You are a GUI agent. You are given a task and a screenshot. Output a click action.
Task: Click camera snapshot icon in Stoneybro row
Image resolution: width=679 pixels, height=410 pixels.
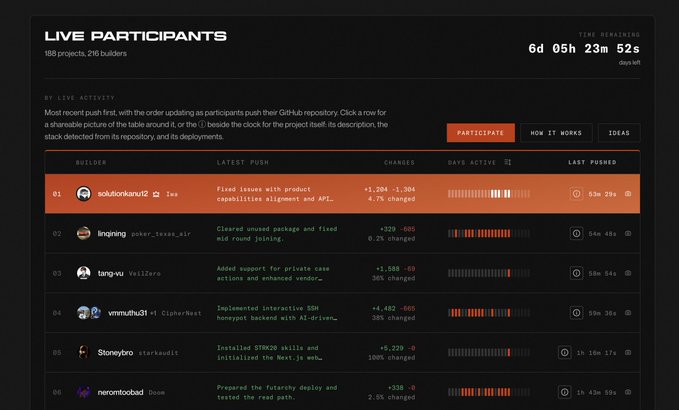click(628, 352)
